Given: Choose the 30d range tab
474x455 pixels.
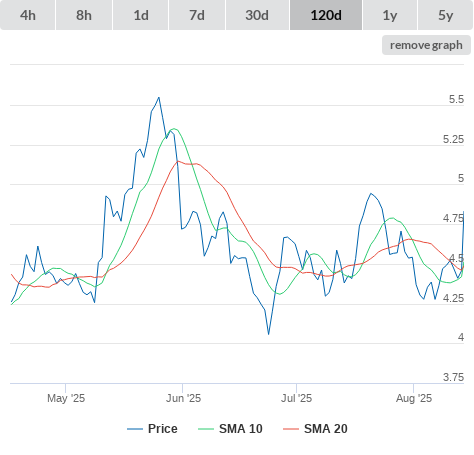Looking at the screenshot, I should tap(257, 15).
